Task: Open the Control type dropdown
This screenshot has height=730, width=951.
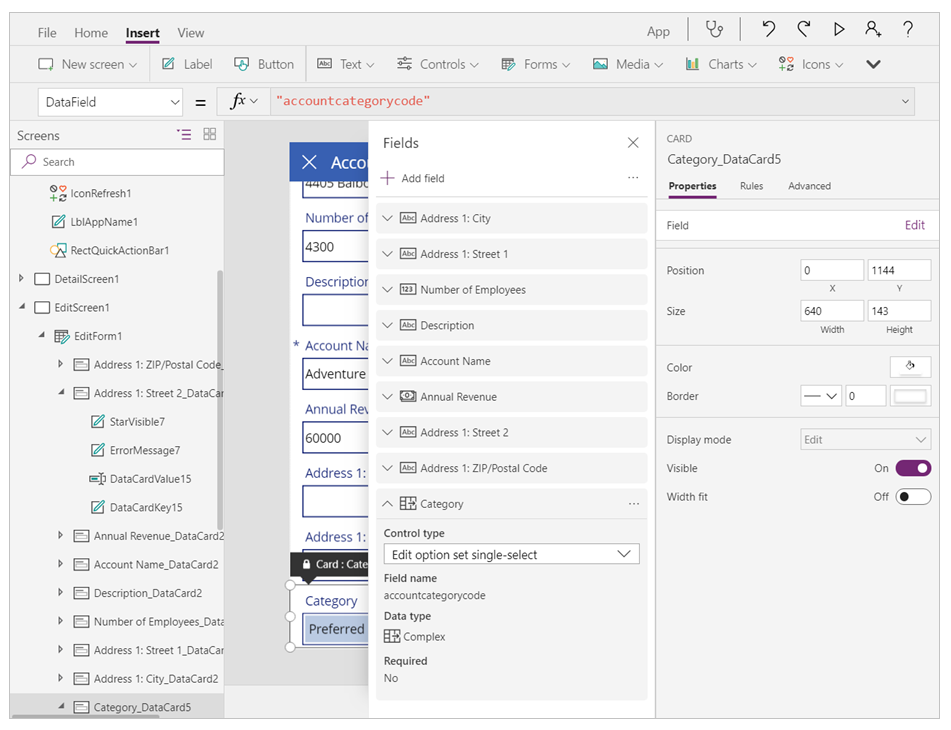Action: pos(511,554)
